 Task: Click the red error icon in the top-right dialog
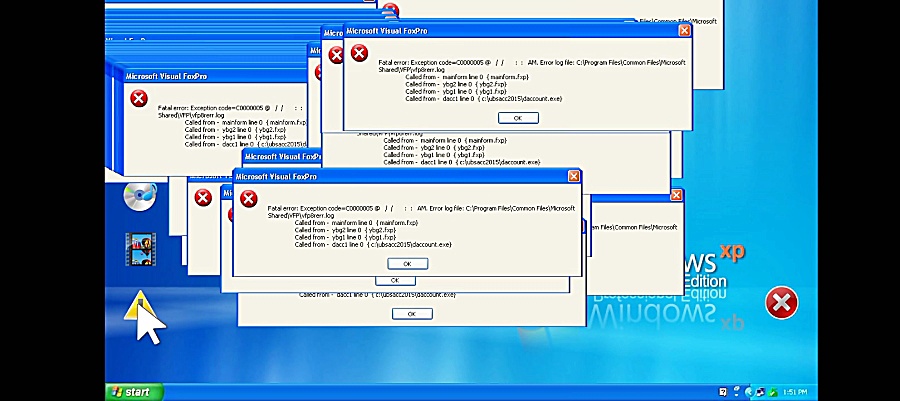(x=359, y=53)
